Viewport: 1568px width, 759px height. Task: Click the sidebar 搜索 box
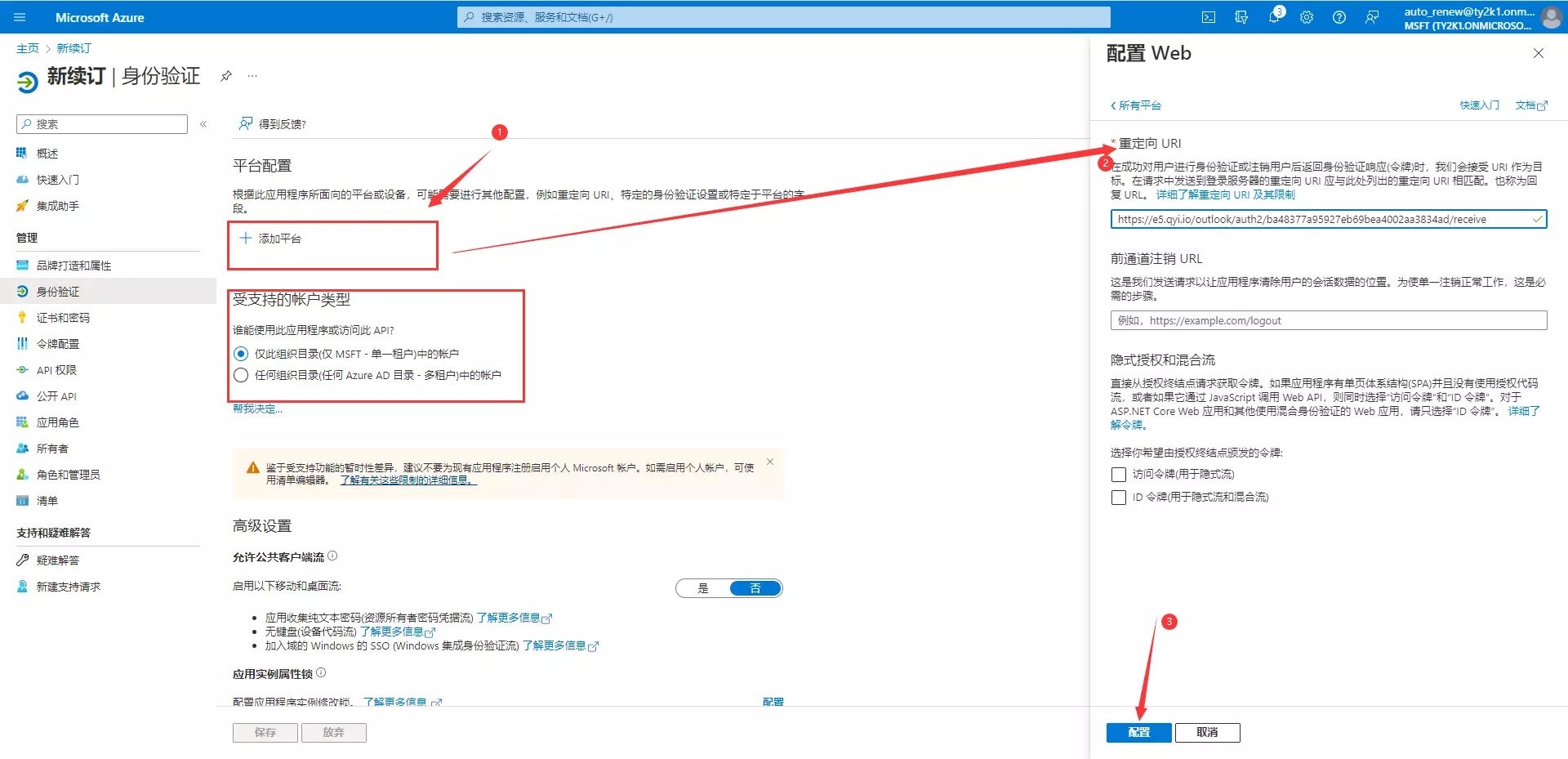pyautogui.click(x=102, y=124)
